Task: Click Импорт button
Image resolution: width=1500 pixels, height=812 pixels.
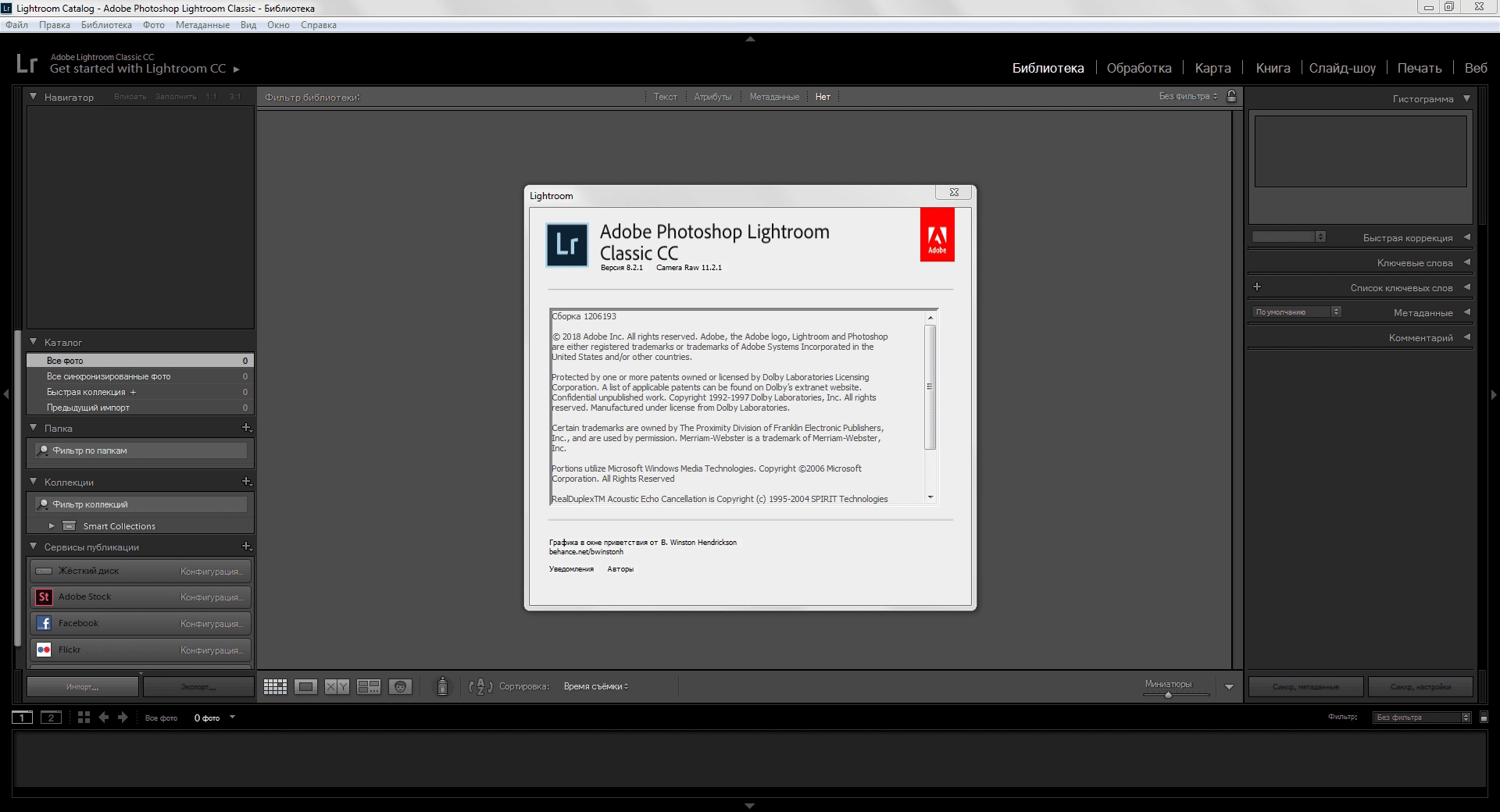Action: click(83, 687)
